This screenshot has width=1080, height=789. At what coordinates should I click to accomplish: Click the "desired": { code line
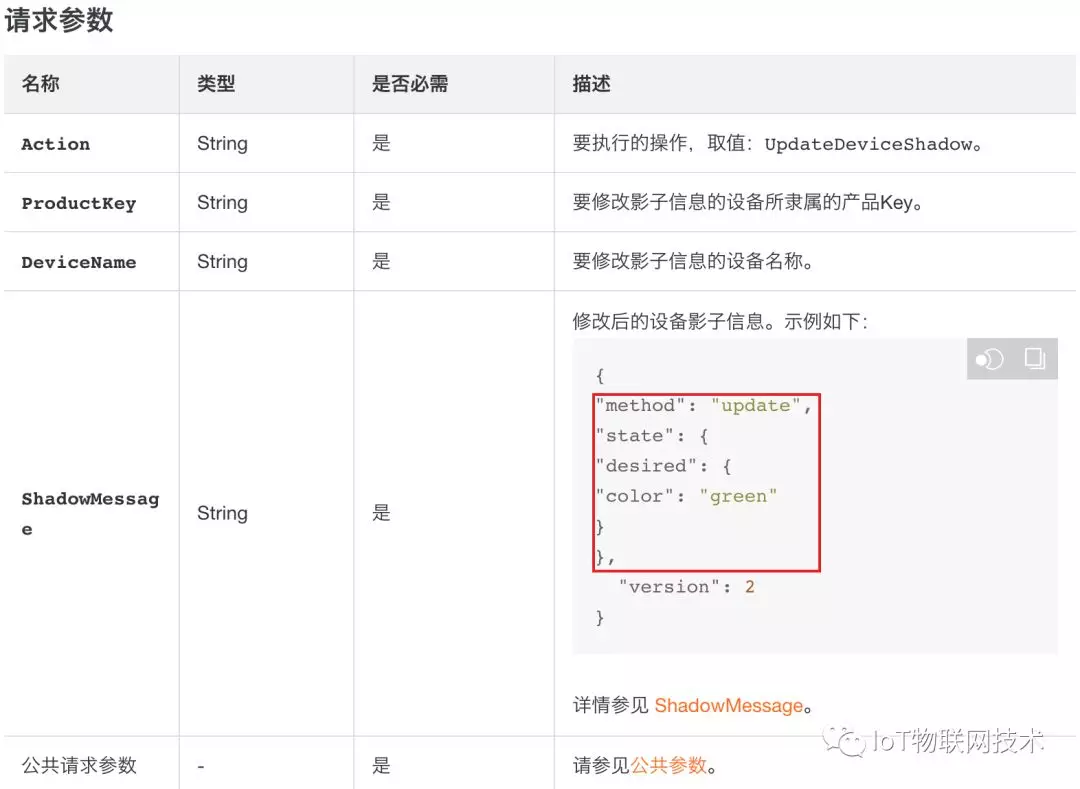663,466
